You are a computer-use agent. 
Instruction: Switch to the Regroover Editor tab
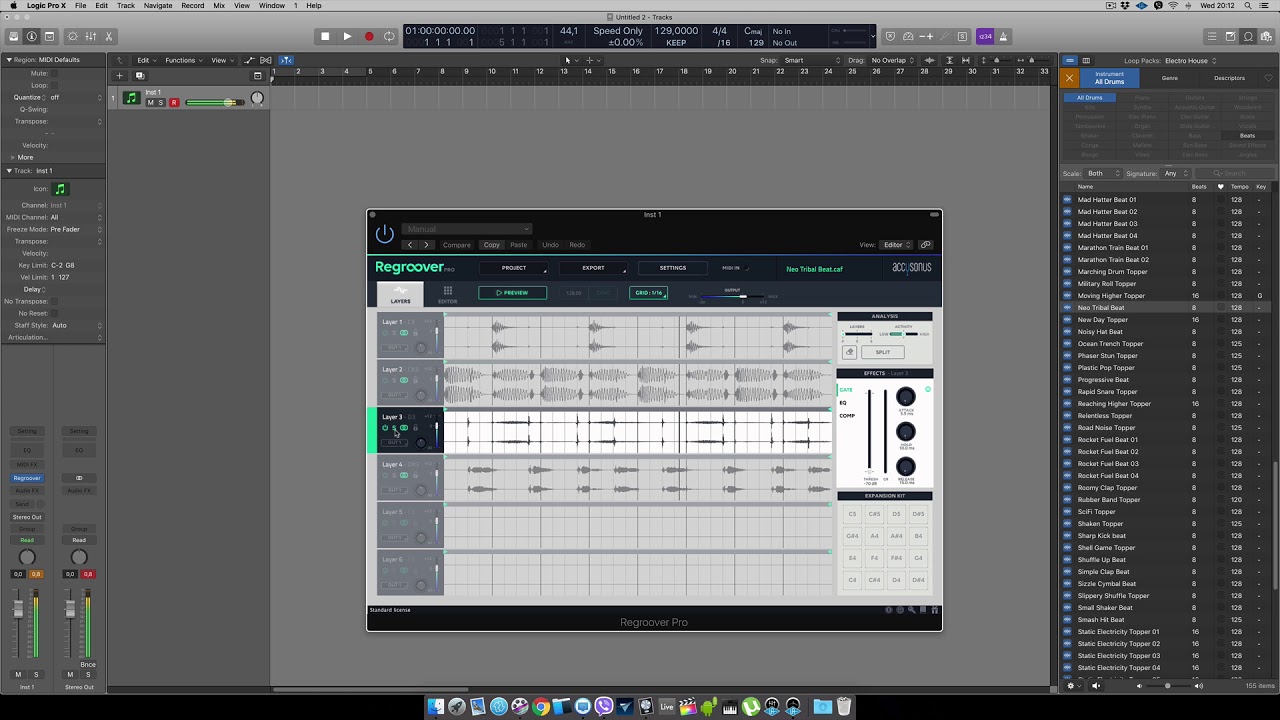(x=447, y=295)
